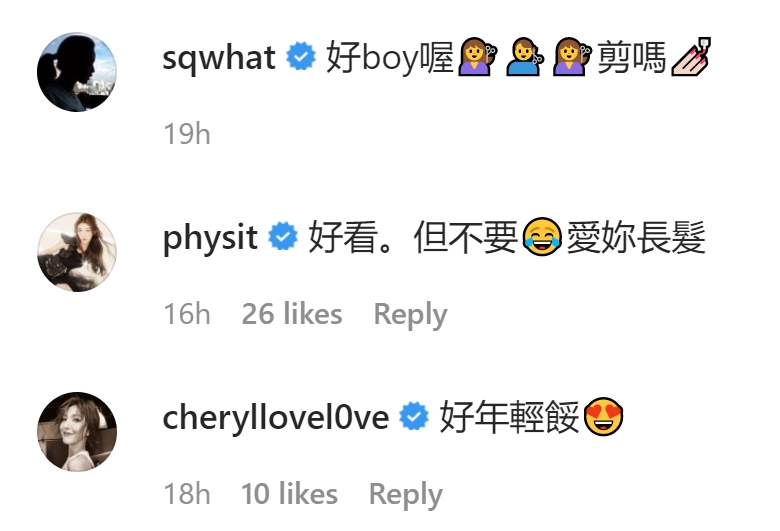The image size is (780, 531).
Task: Click verified badge next to physit
Action: tap(283, 236)
